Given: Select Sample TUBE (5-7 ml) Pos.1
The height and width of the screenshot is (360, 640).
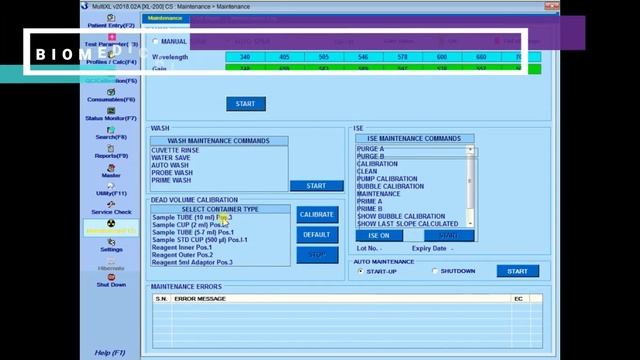Looking at the screenshot, I should click(193, 232).
